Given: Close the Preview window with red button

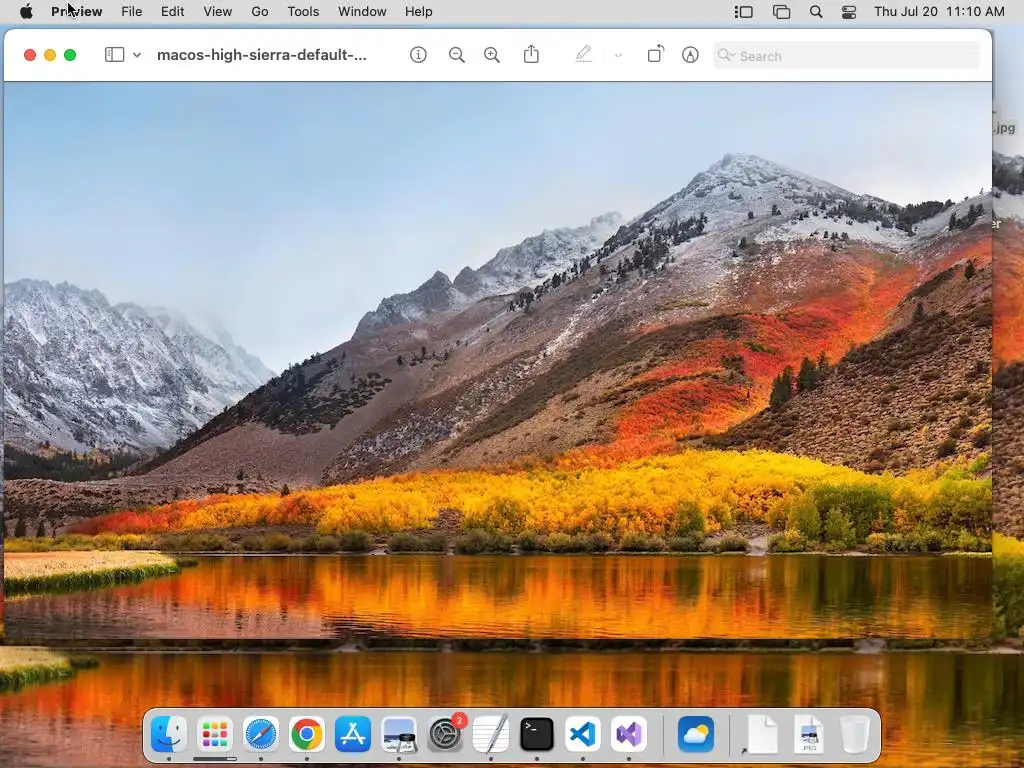Looking at the screenshot, I should point(29,55).
